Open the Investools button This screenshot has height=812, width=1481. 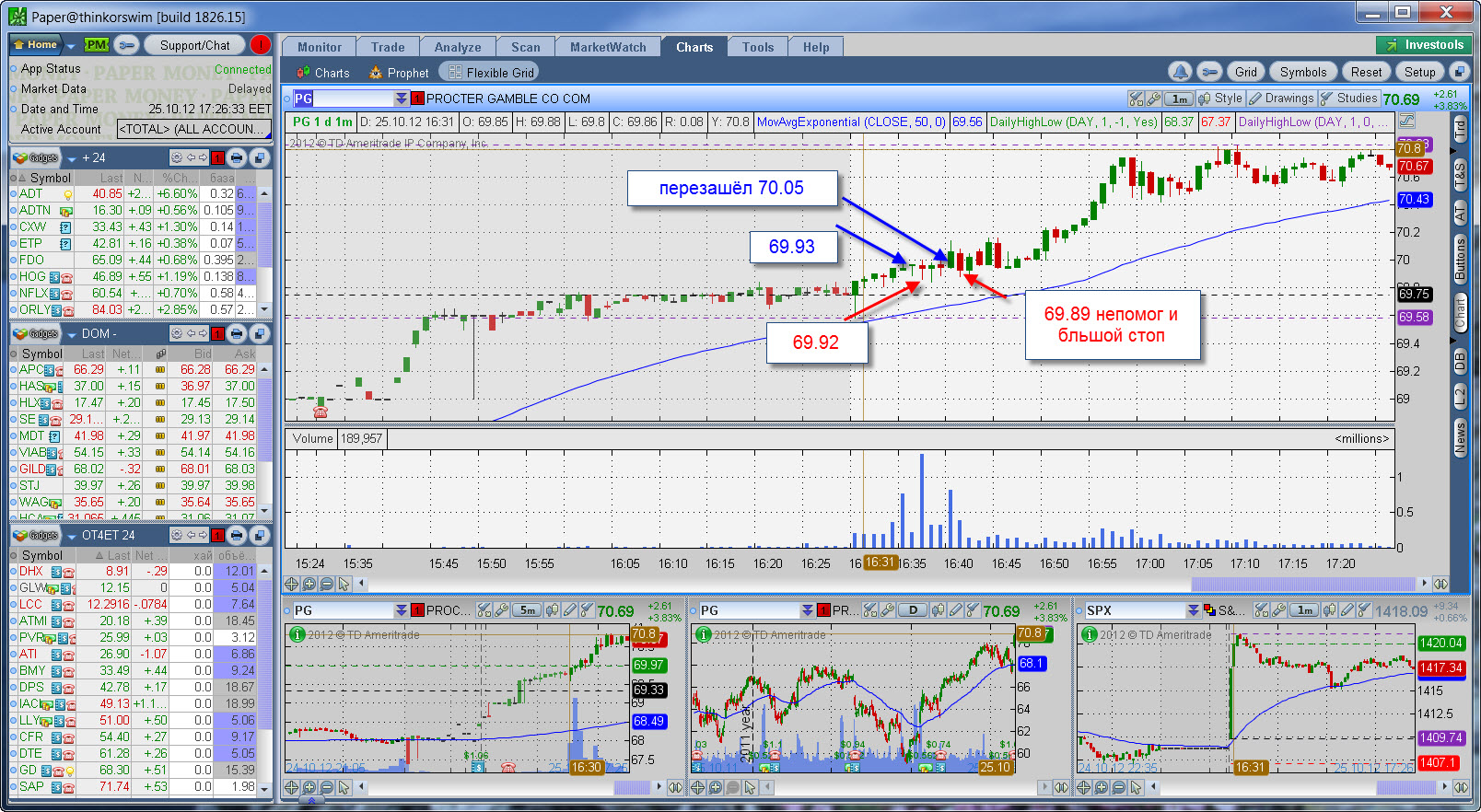click(1425, 44)
